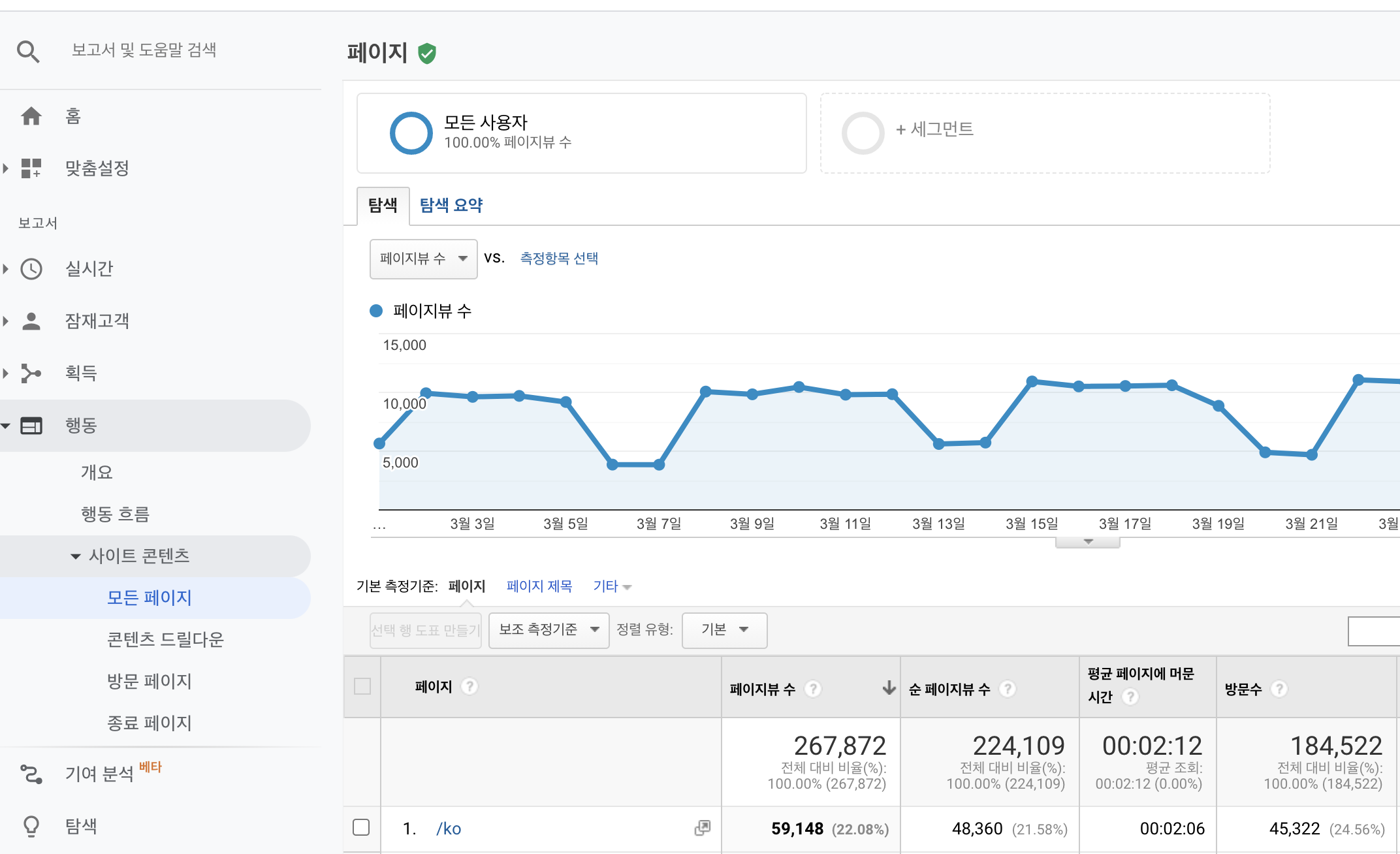Image resolution: width=1400 pixels, height=854 pixels.
Task: Click the search magnifier icon
Action: coord(28,51)
